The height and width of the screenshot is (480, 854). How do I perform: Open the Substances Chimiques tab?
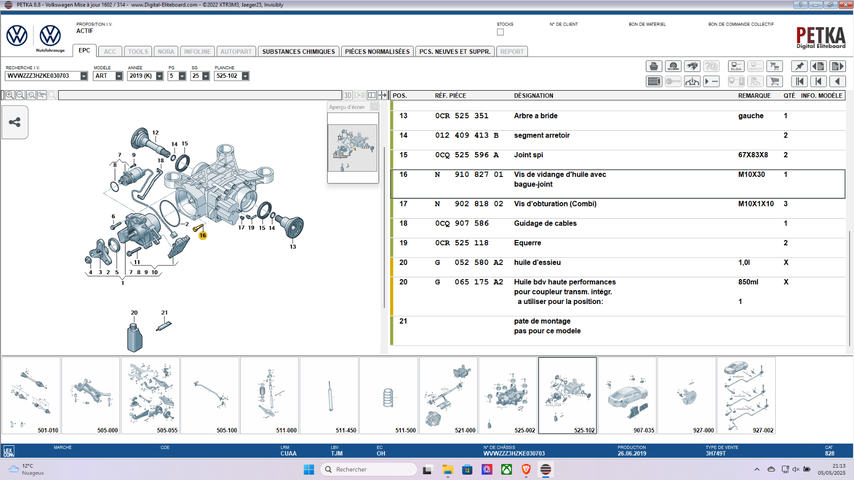[298, 52]
